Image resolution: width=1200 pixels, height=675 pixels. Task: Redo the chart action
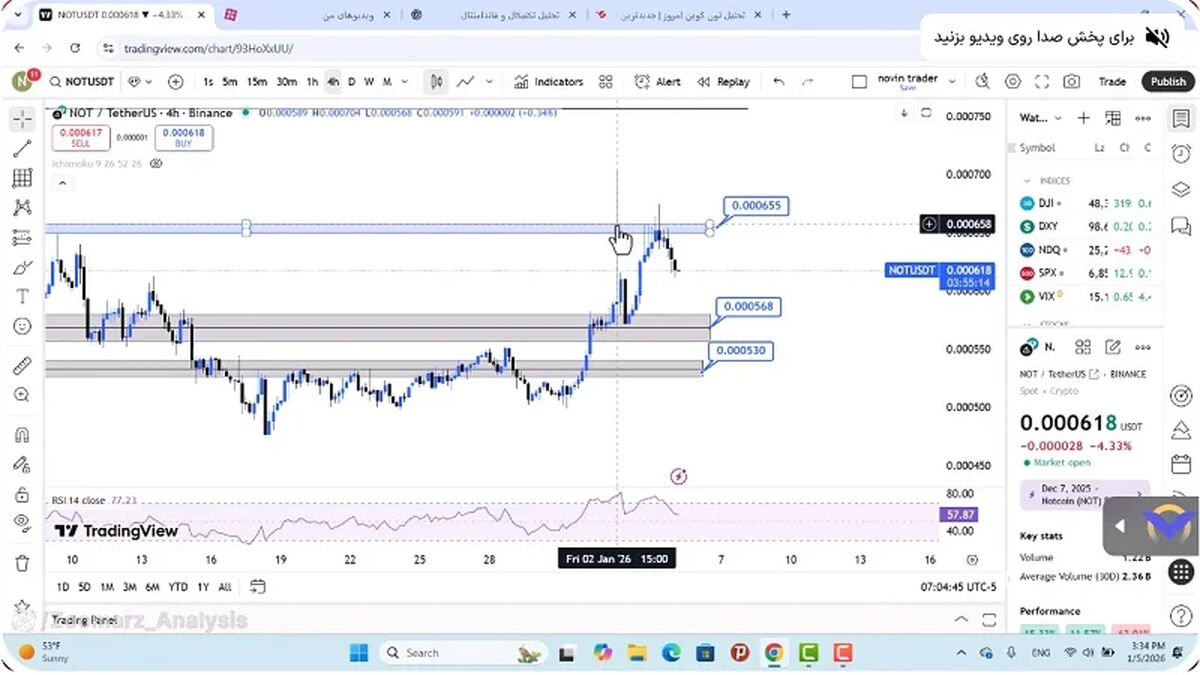point(808,82)
